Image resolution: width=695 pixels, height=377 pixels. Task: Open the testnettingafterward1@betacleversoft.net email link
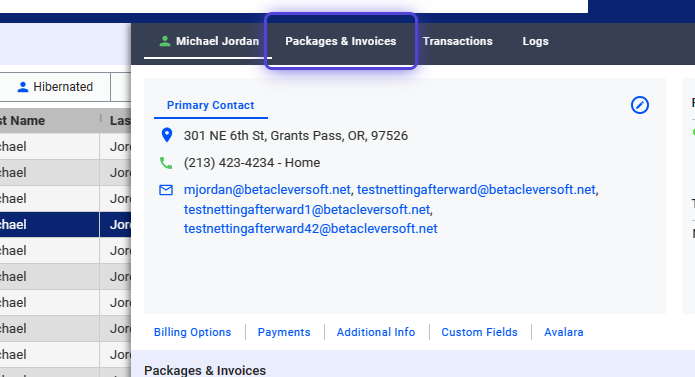pyautogui.click(x=307, y=210)
